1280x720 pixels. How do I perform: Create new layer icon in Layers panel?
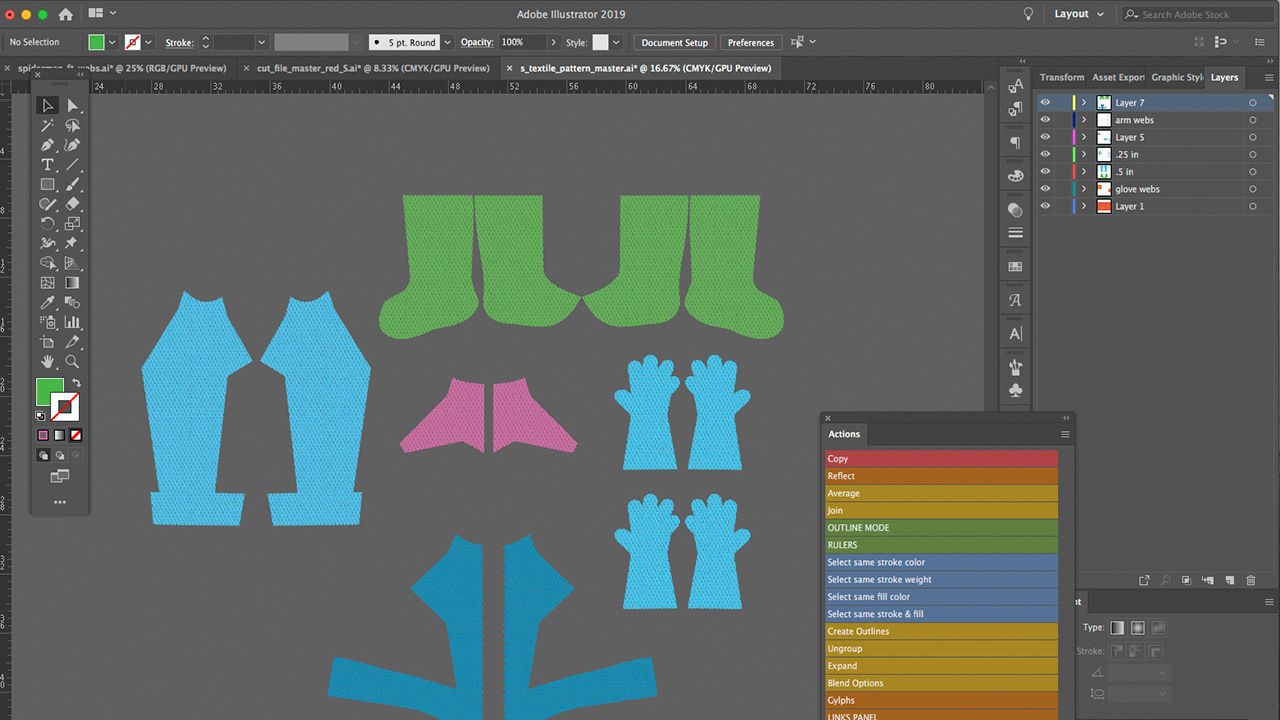[1230, 580]
